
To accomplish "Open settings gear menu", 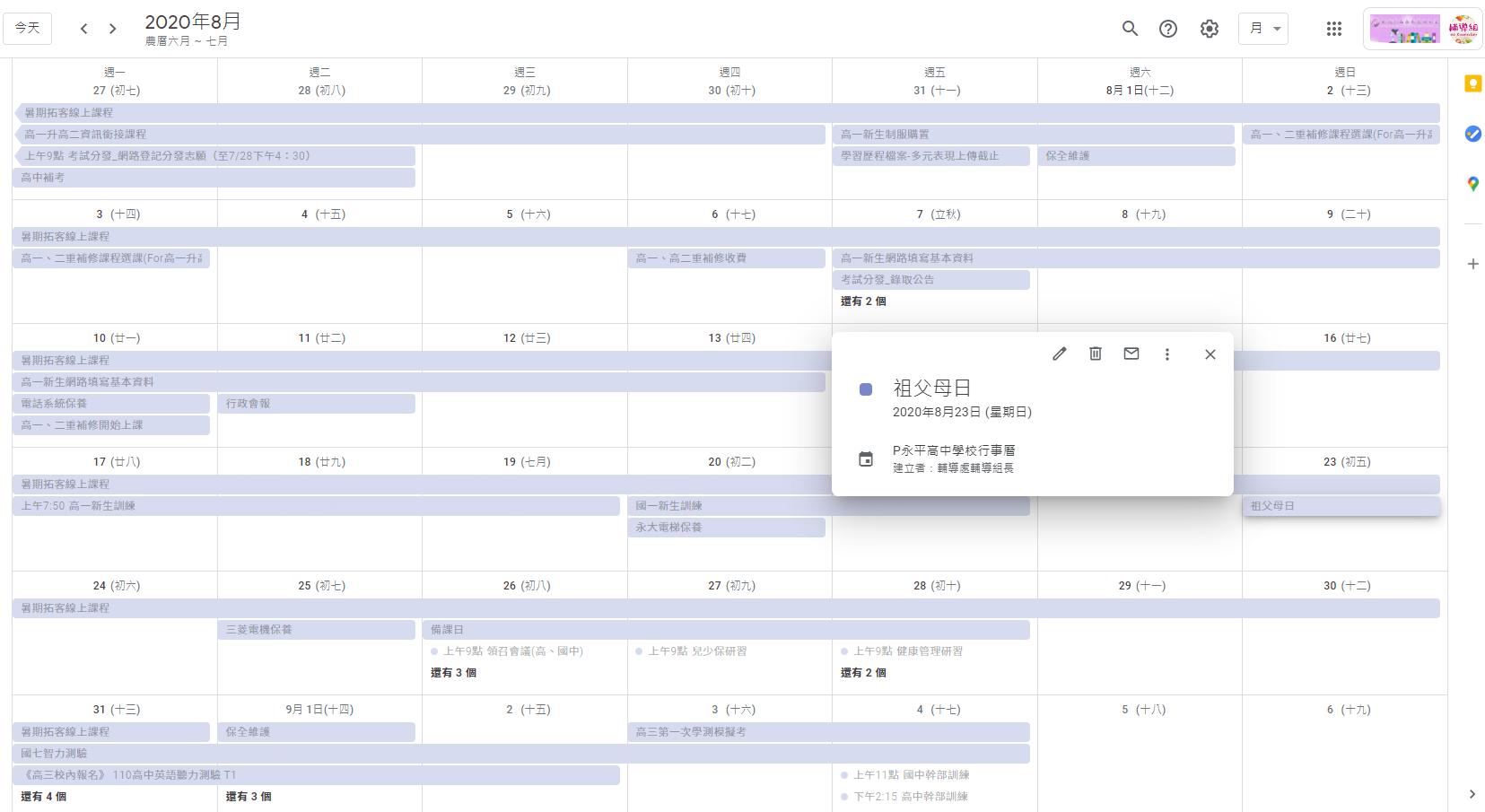I will pyautogui.click(x=1210, y=29).
